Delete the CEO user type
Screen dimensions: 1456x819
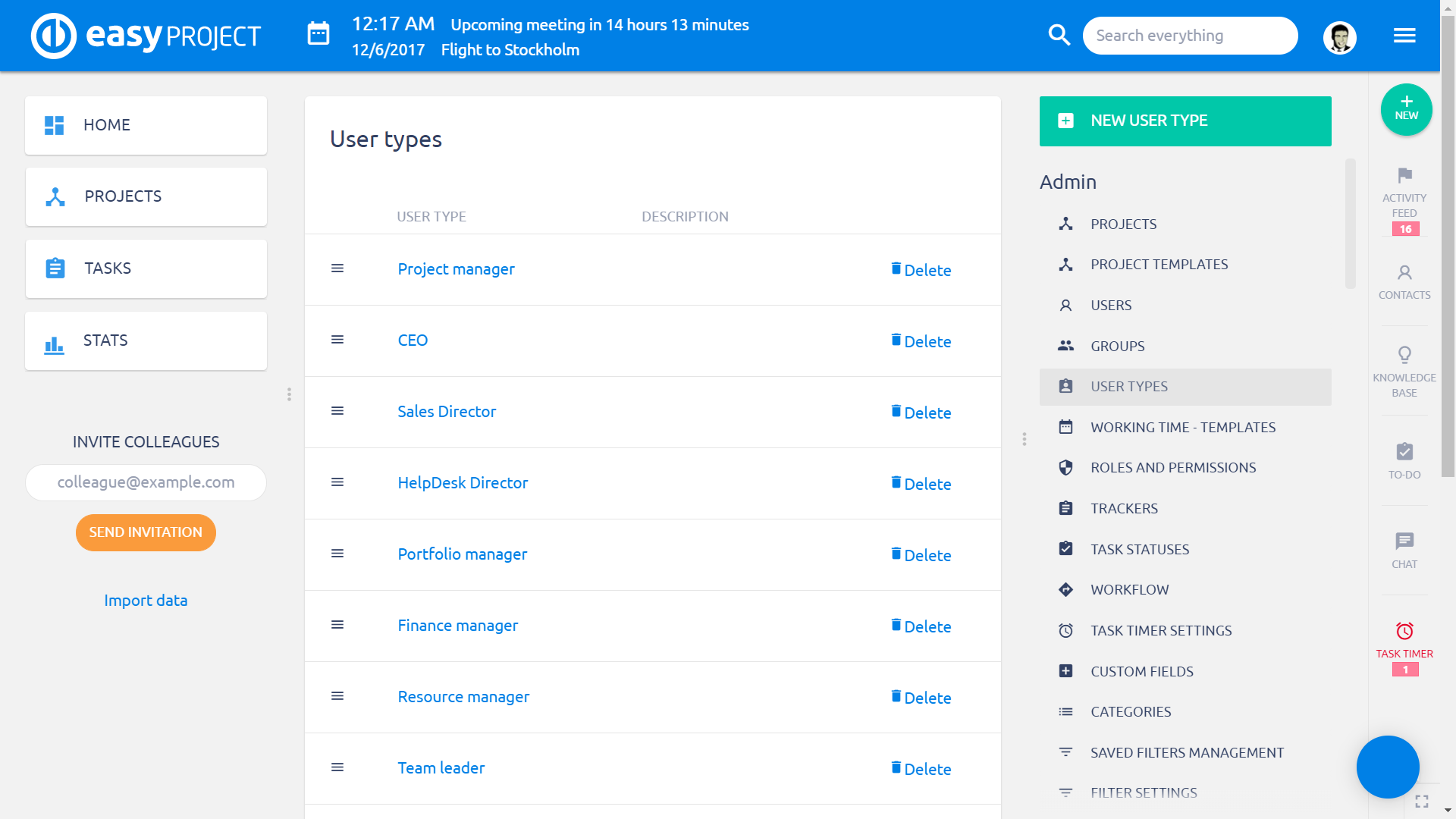(921, 341)
